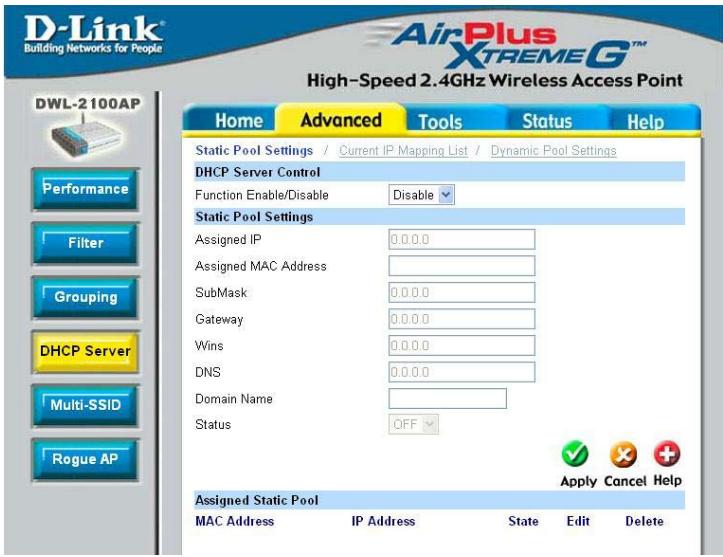Switch to the Advanced tab
Viewport: 723px width, 557px height.
(341, 120)
